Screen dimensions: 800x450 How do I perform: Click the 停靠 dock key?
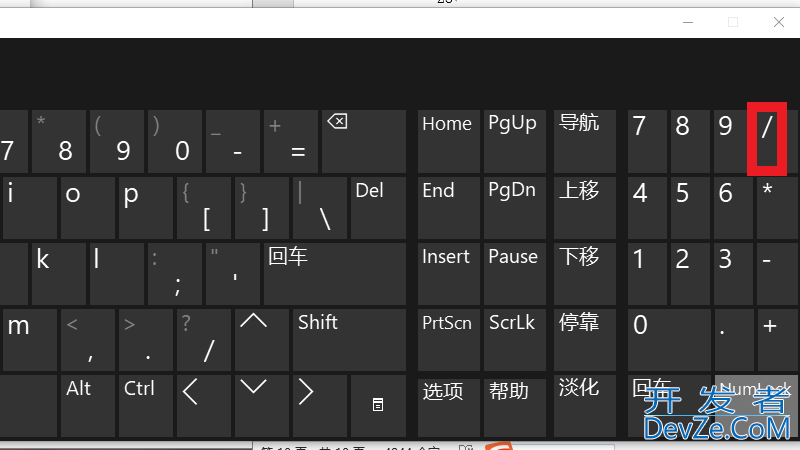click(x=585, y=339)
